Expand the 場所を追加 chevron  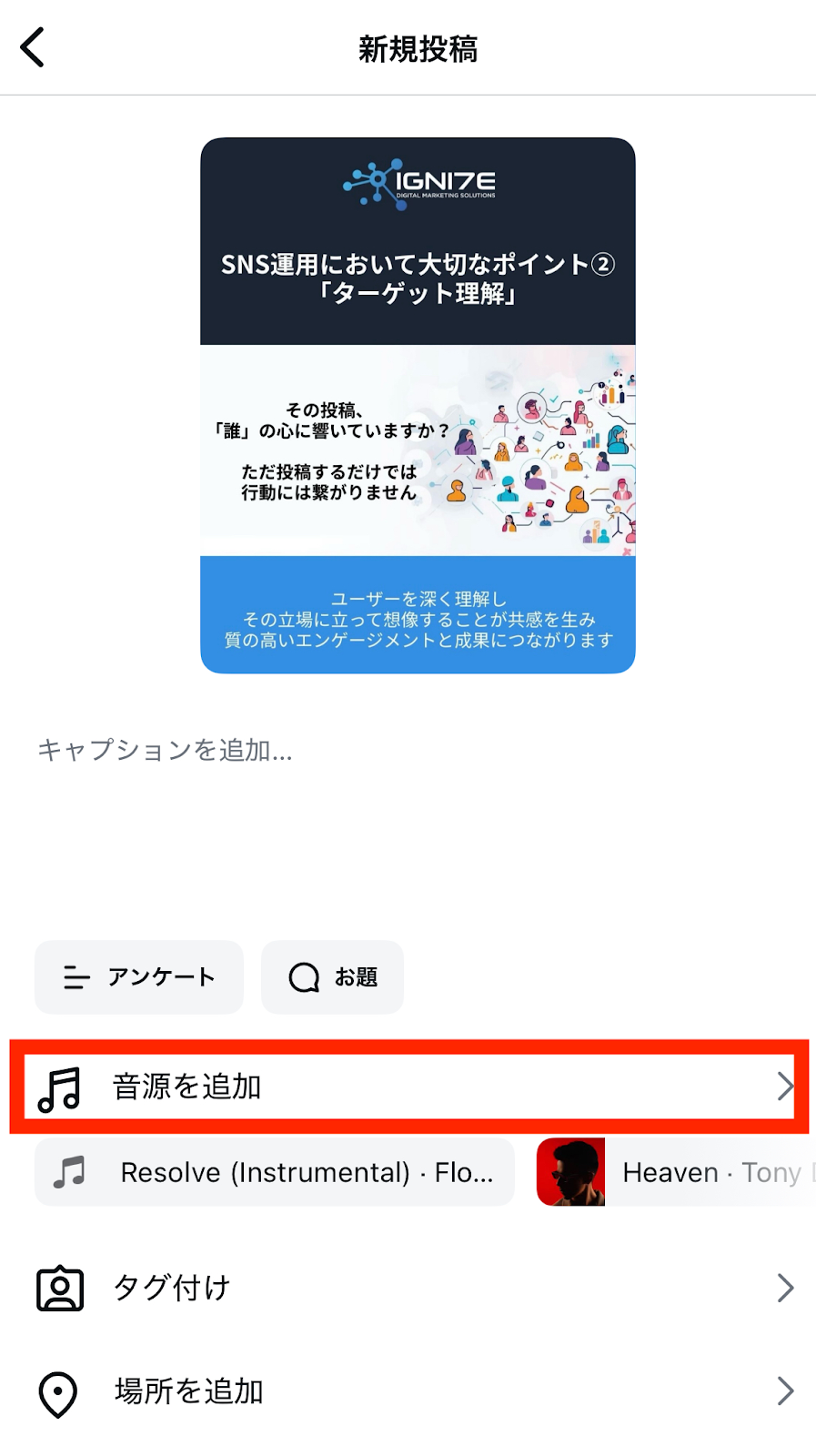(x=785, y=1391)
